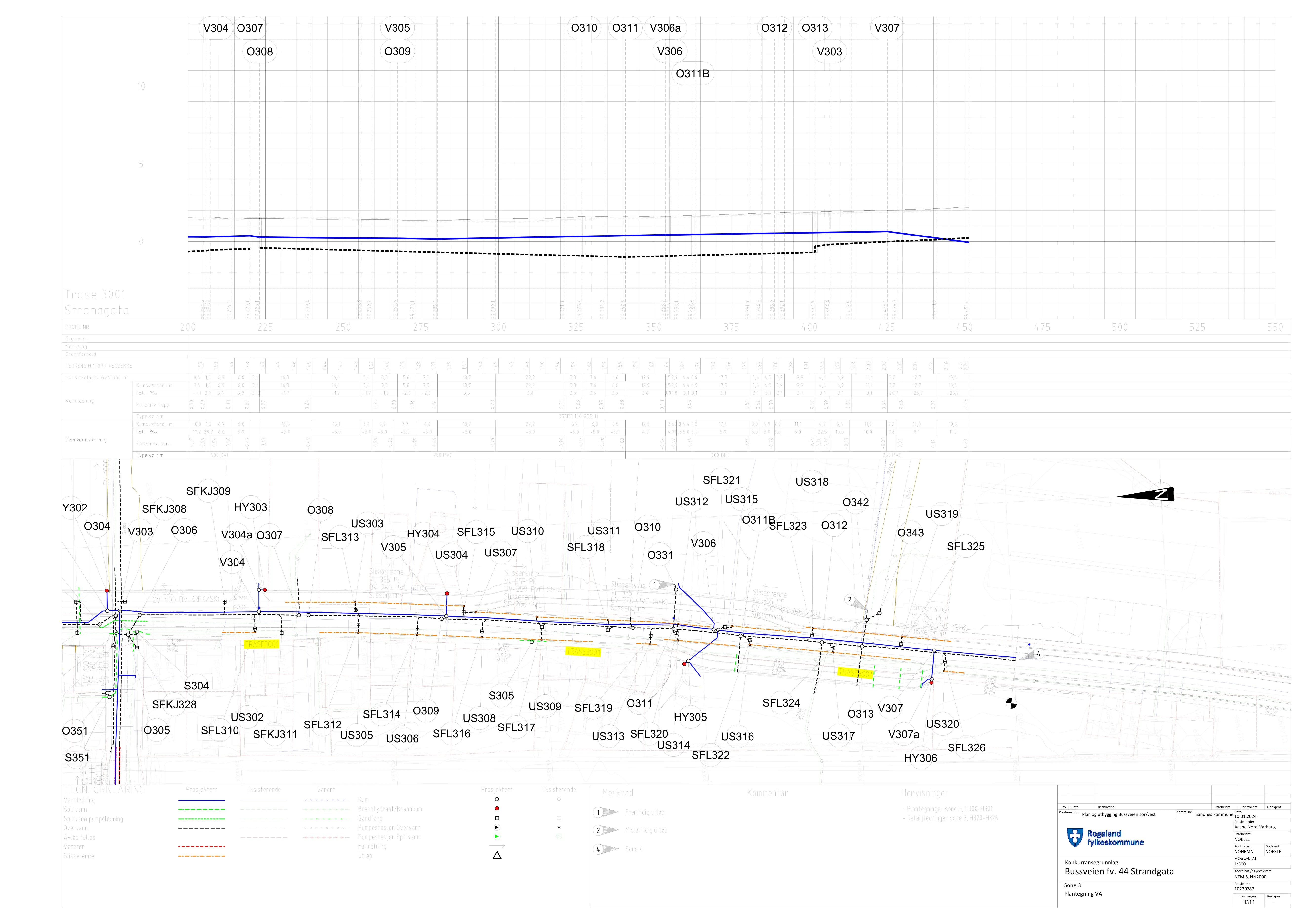Select the O331 label
This screenshot has width=1307, height=924.
(x=660, y=555)
